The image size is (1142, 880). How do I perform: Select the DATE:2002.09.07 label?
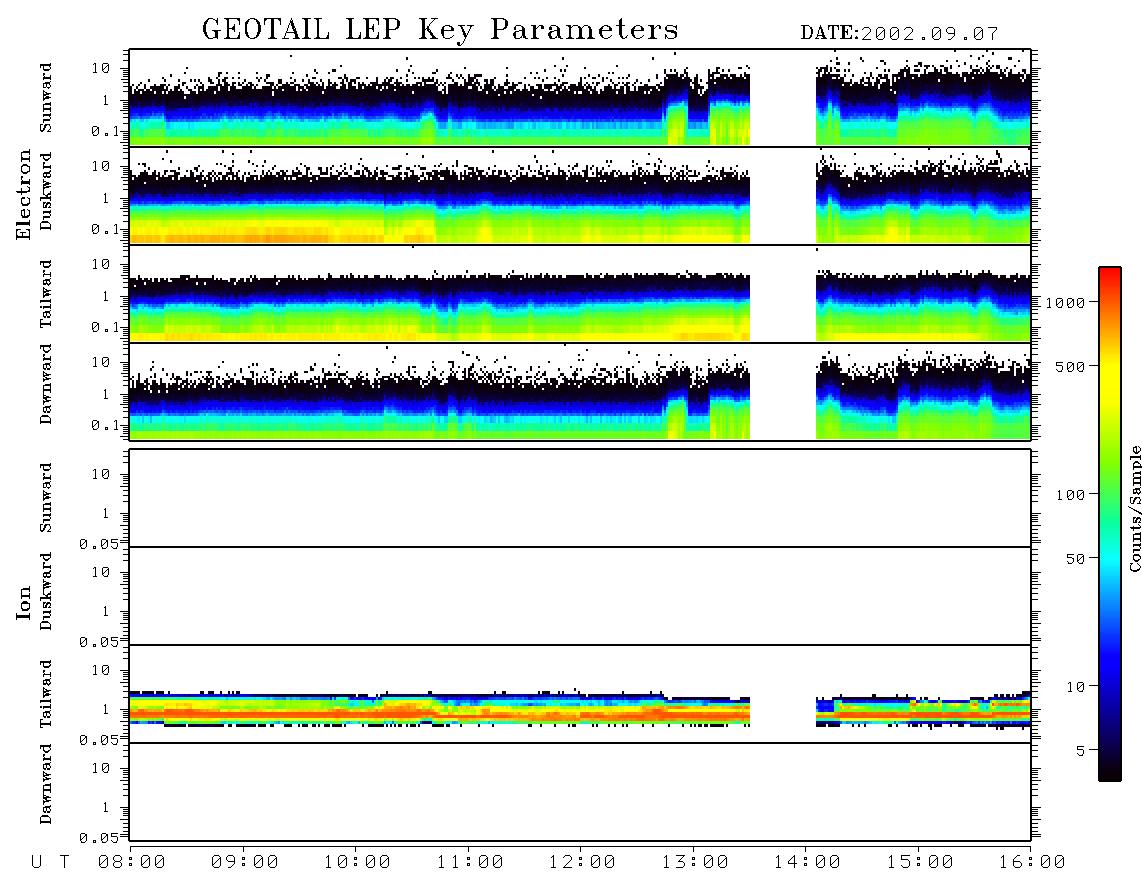(x=899, y=34)
